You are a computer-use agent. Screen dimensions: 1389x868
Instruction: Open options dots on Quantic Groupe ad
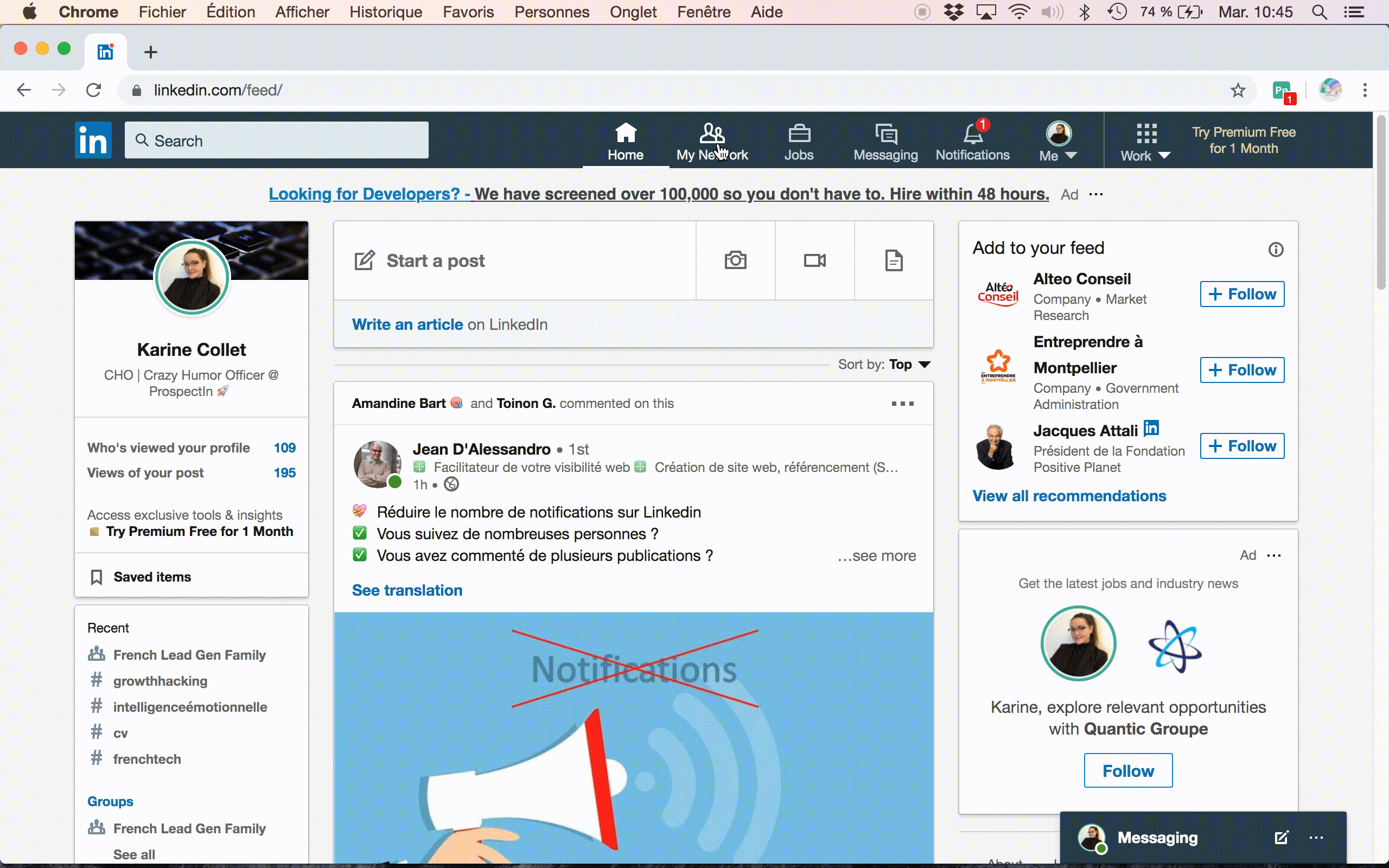pos(1273,555)
